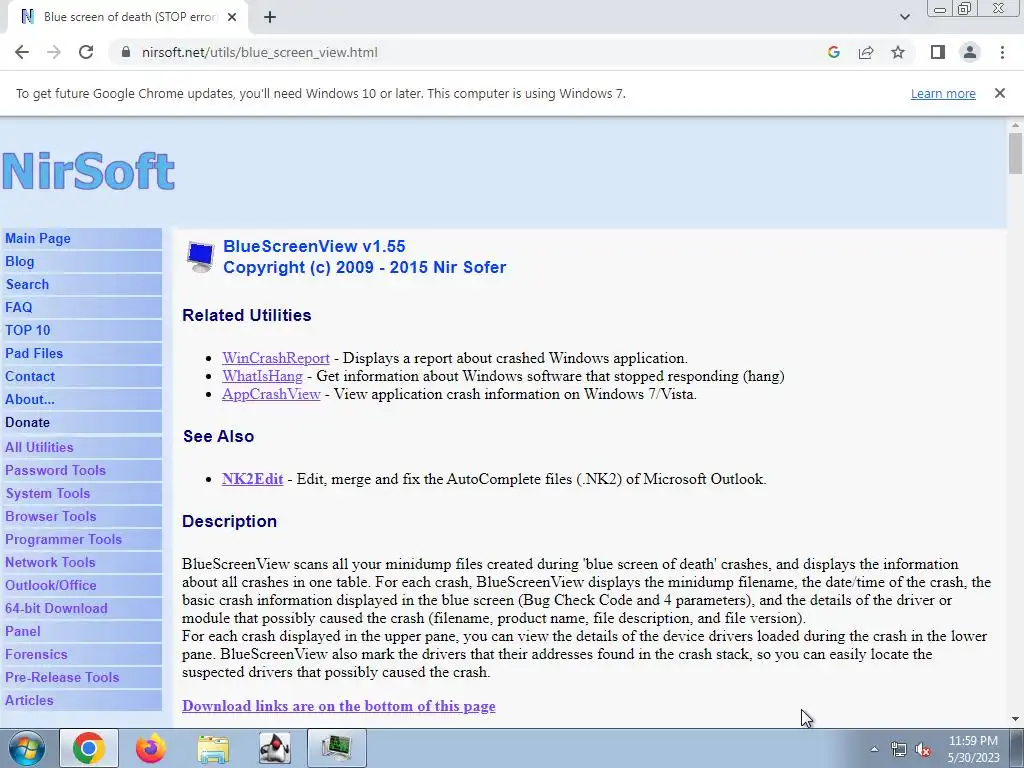Screen dimensions: 1024x768
Task: Click the browser forward arrow
Action: tap(54, 52)
